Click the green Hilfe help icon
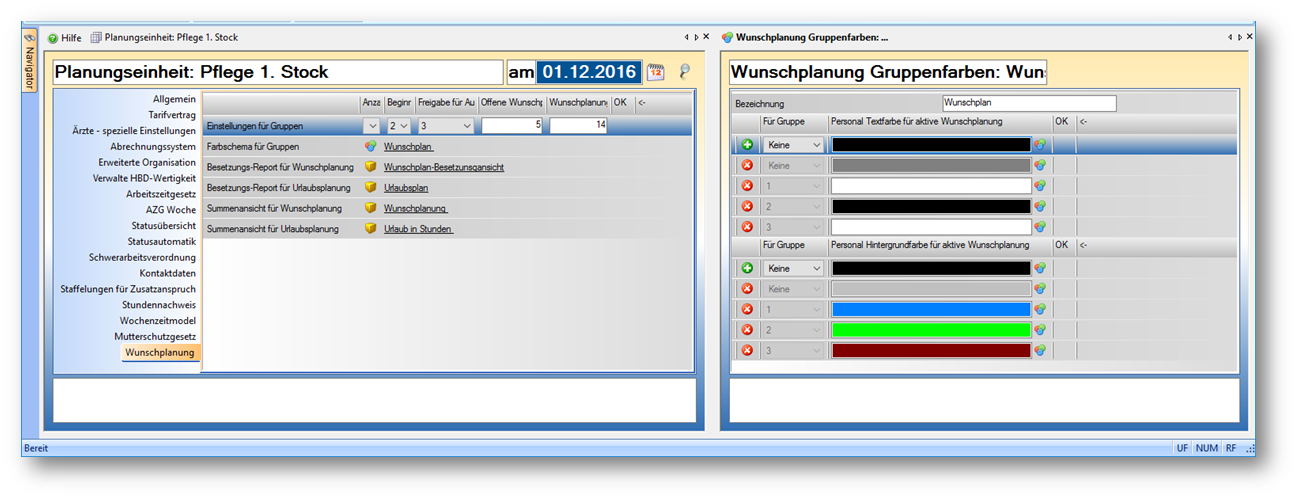This screenshot has width=1298, height=499. (x=53, y=38)
